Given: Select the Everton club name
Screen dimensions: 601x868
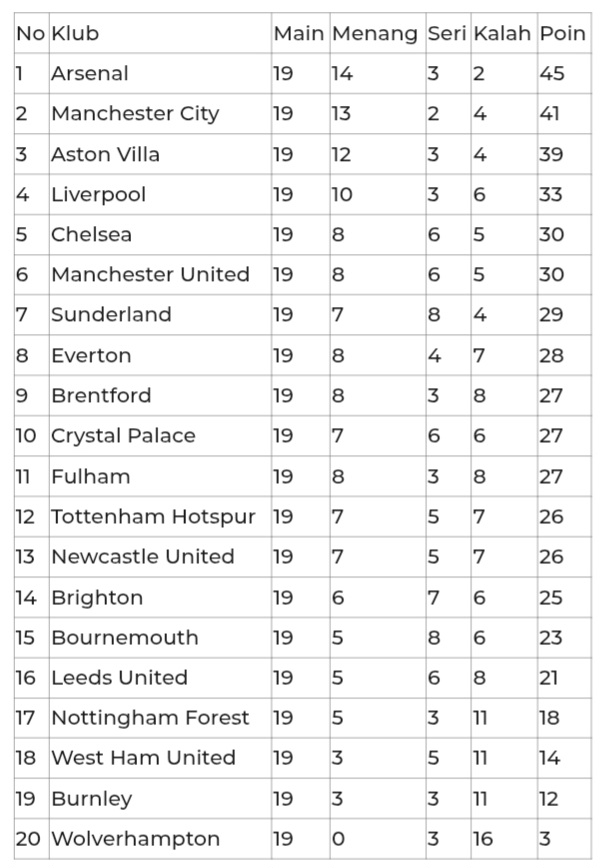Looking at the screenshot, I should pyautogui.click(x=91, y=355).
